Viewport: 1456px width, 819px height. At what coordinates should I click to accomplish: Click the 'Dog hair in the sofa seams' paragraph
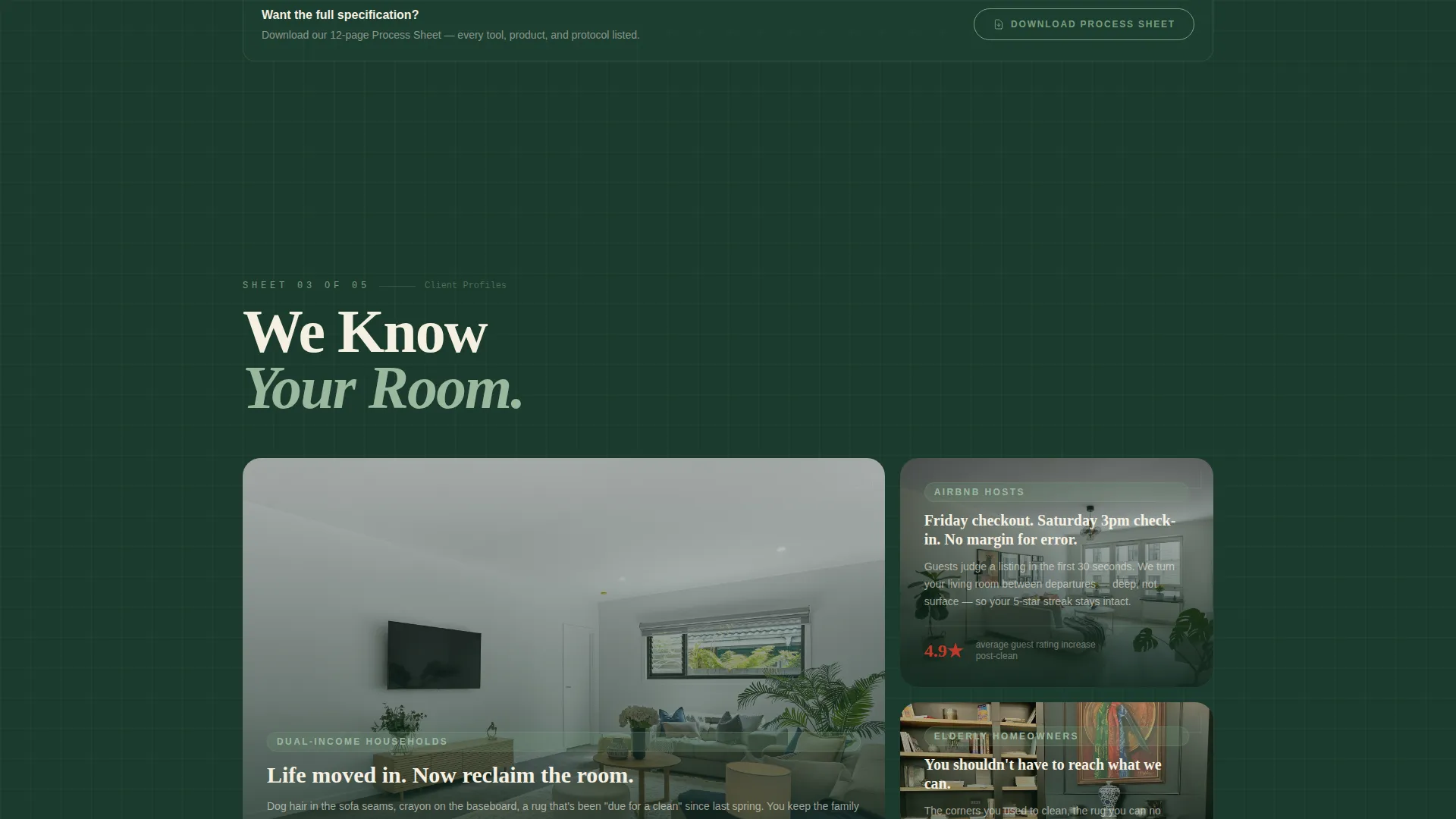tap(563, 806)
